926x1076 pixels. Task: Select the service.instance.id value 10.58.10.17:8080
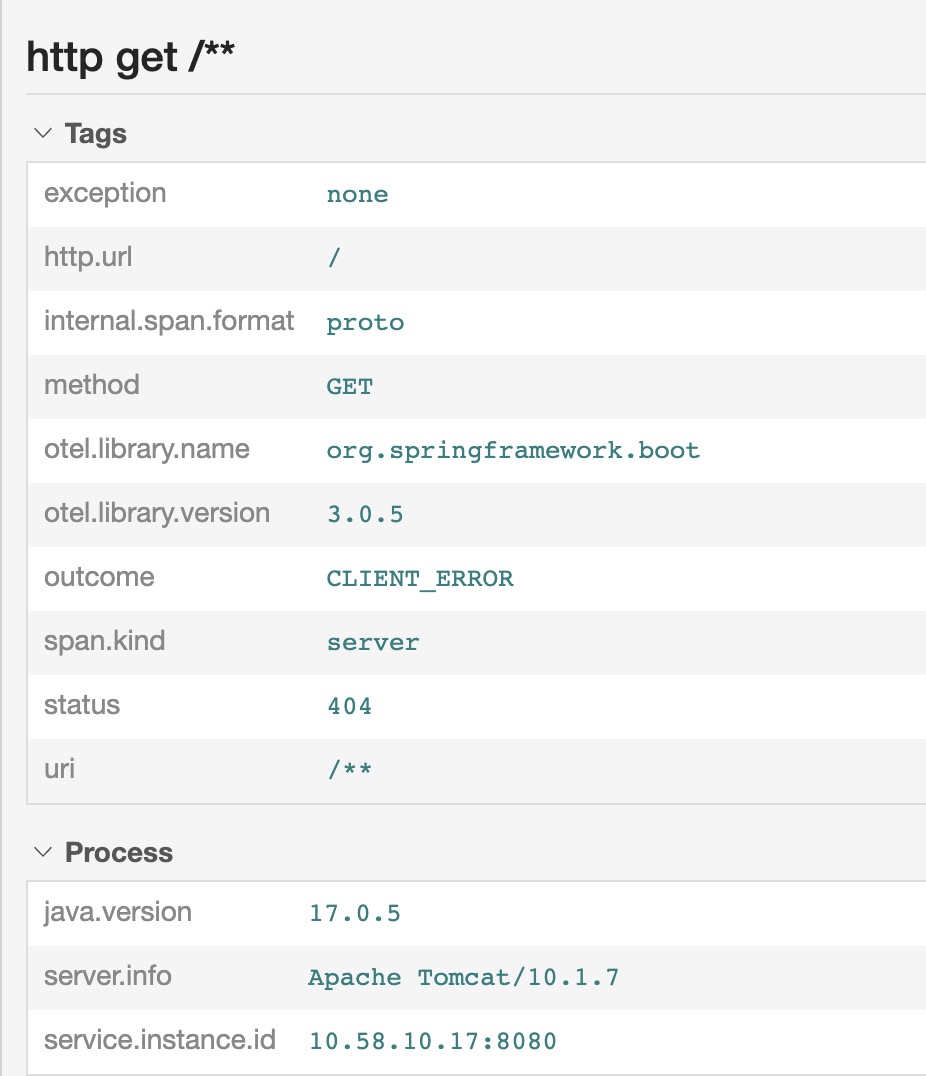[x=433, y=1041]
